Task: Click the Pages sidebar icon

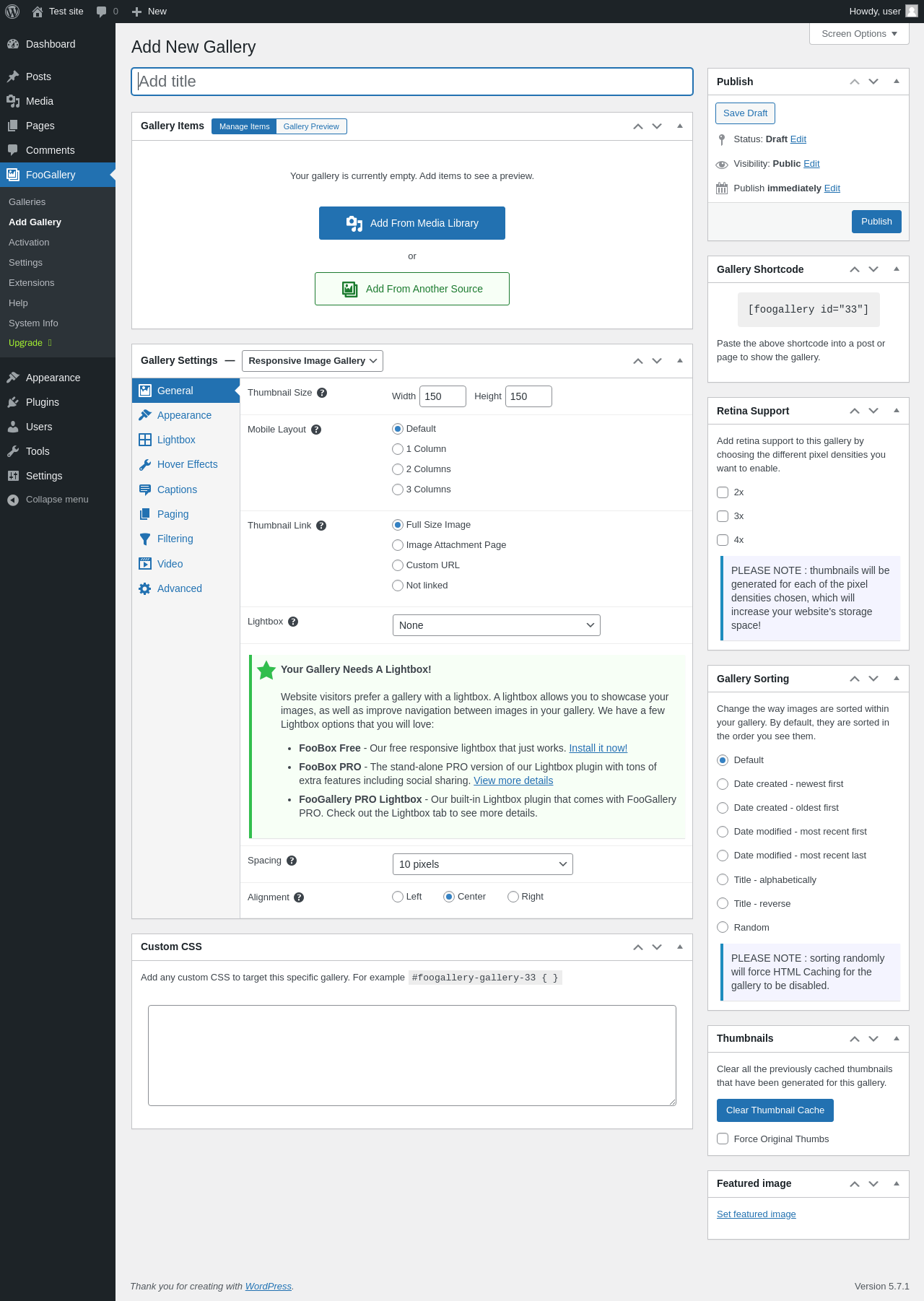Action: pos(13,126)
